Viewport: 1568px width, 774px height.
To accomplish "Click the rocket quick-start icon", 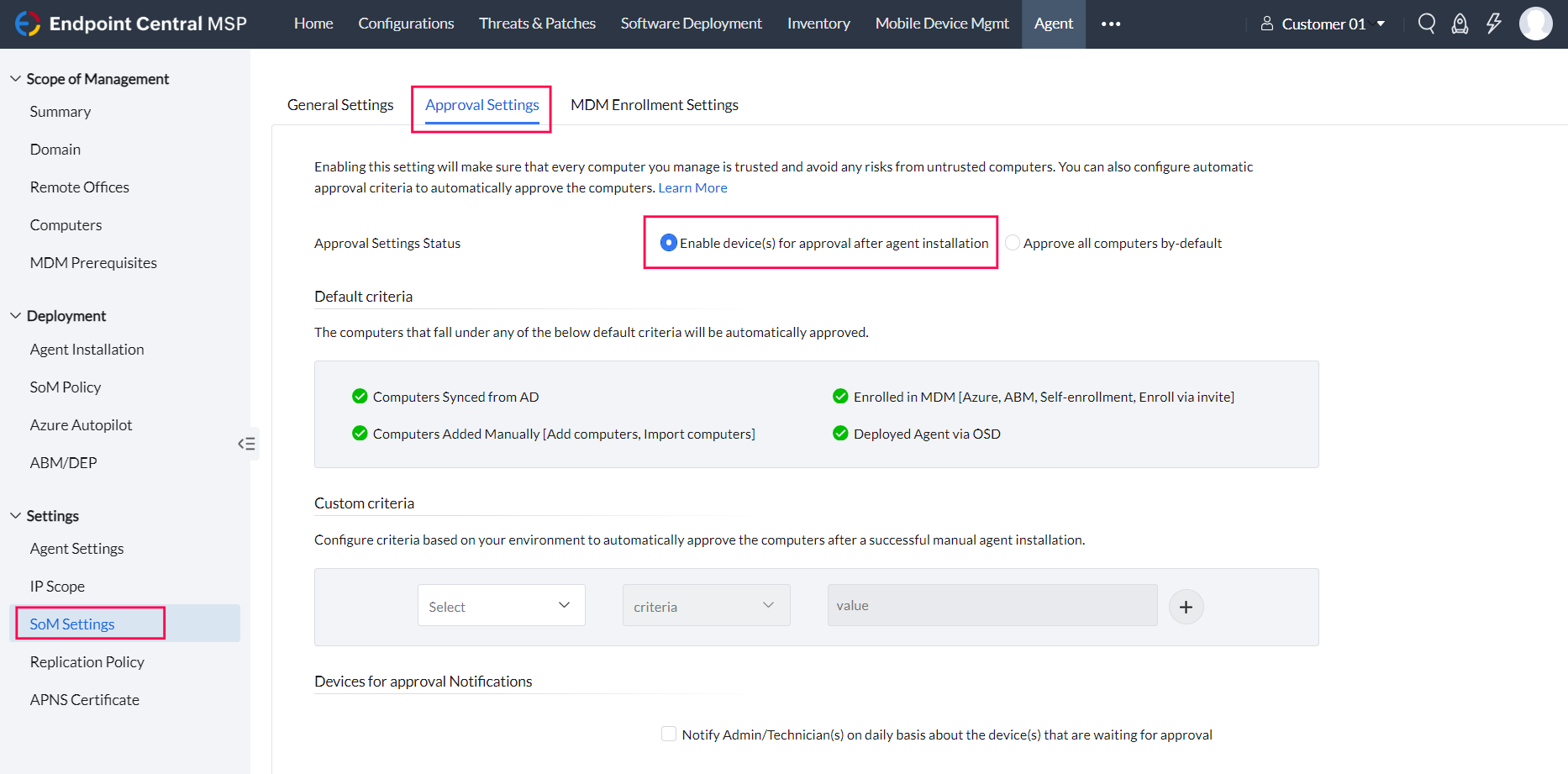I will point(1460,24).
